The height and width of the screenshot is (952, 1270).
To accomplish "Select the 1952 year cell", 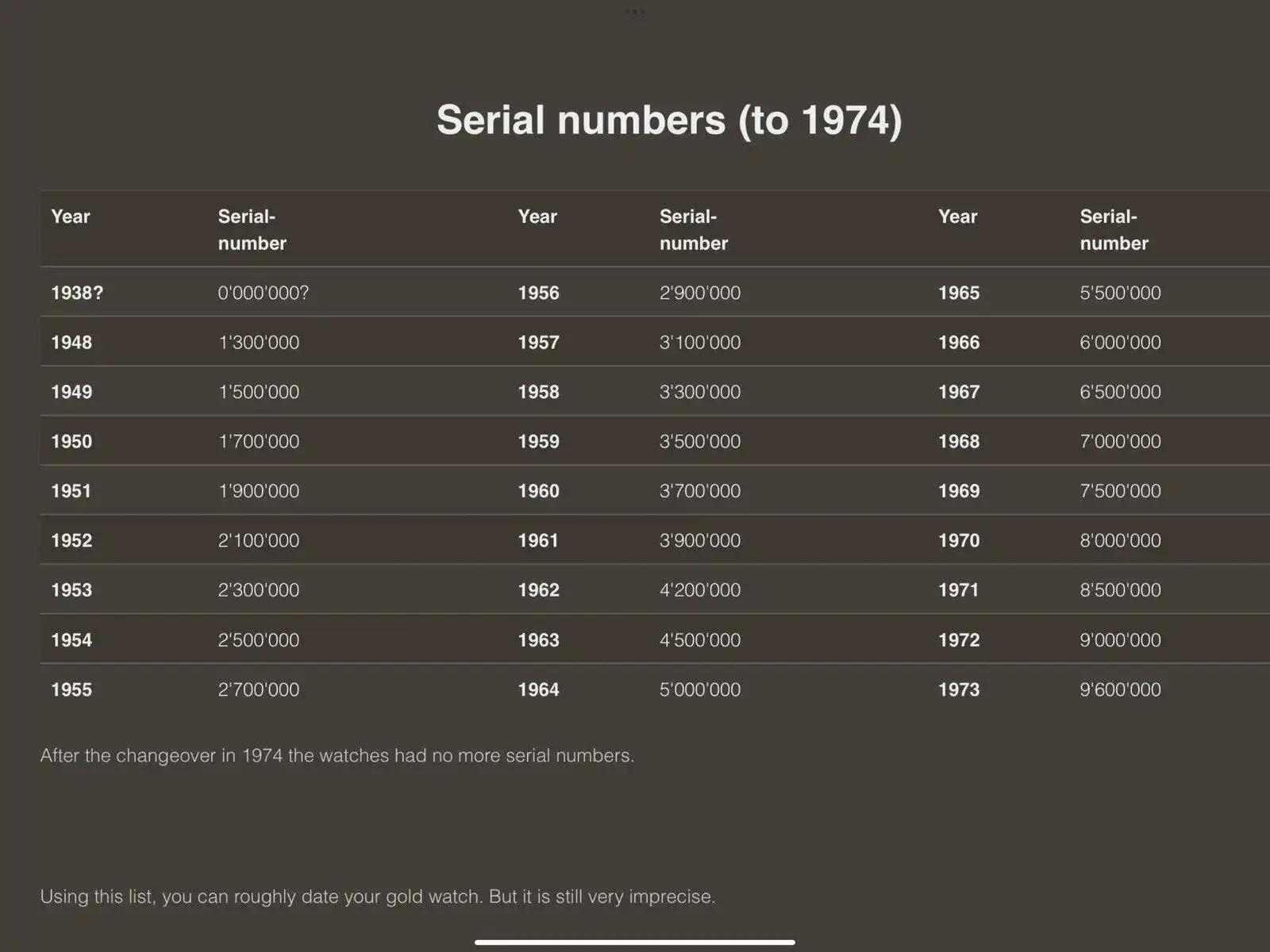I will (71, 540).
